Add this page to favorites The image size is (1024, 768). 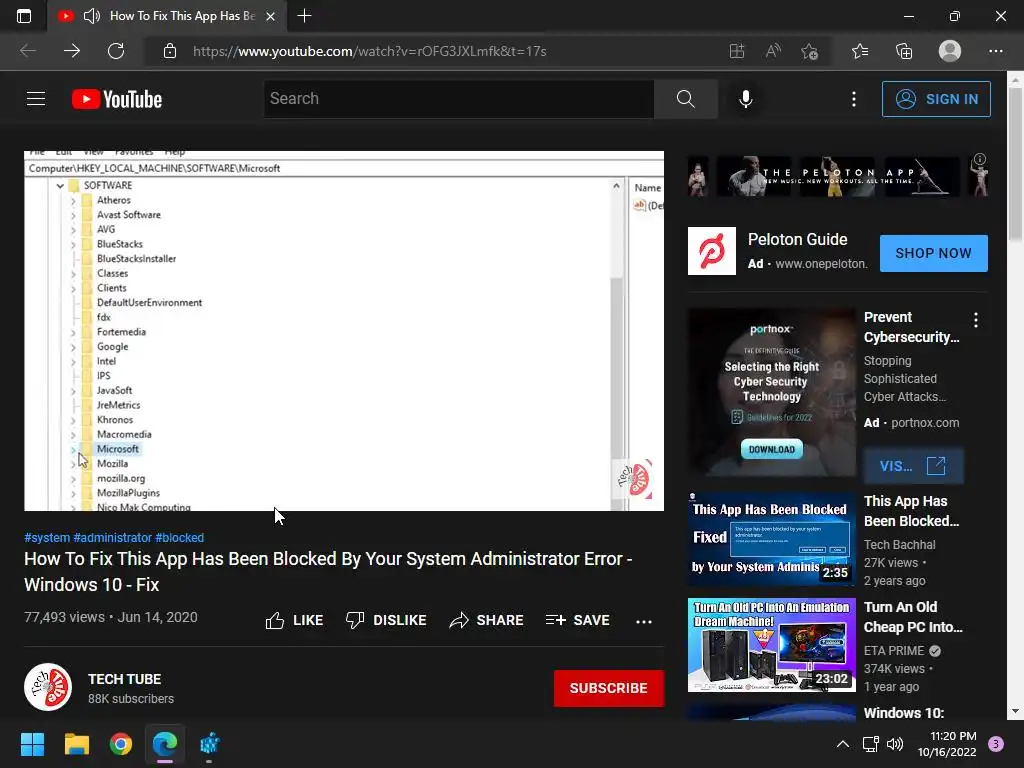pyautogui.click(x=810, y=51)
